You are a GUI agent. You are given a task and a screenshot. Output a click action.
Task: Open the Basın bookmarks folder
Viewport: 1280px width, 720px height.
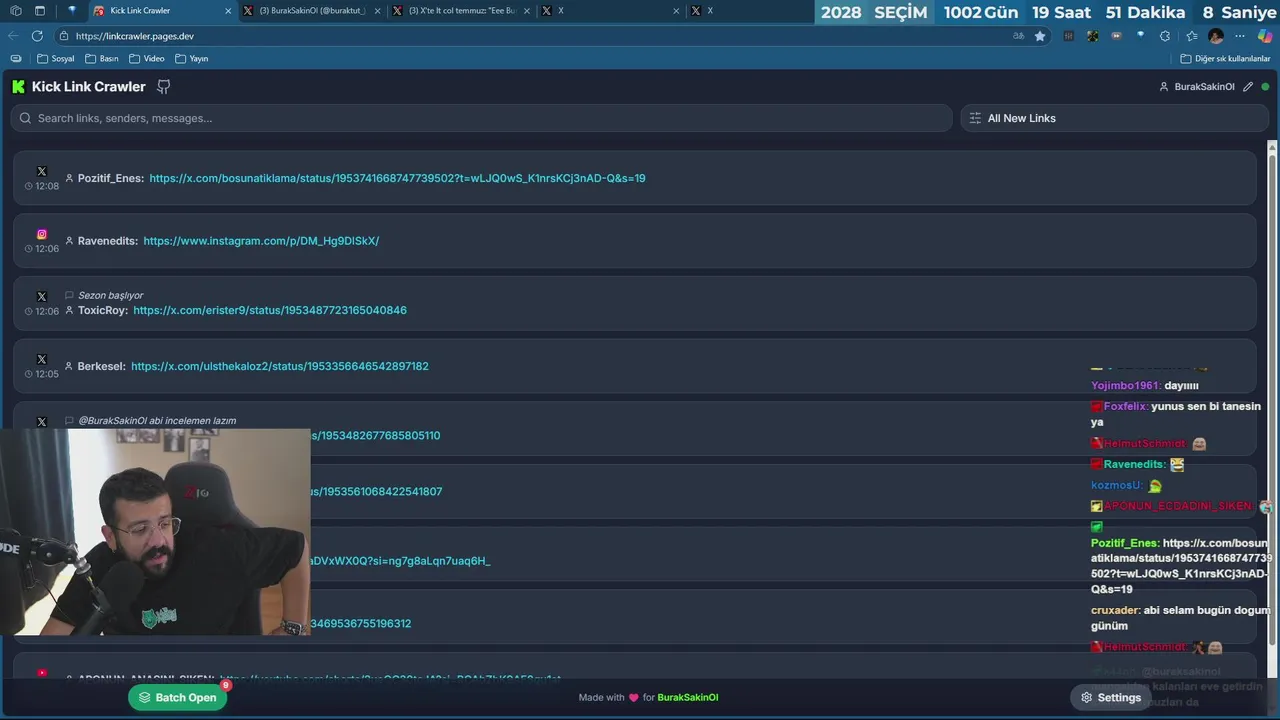coord(102,59)
